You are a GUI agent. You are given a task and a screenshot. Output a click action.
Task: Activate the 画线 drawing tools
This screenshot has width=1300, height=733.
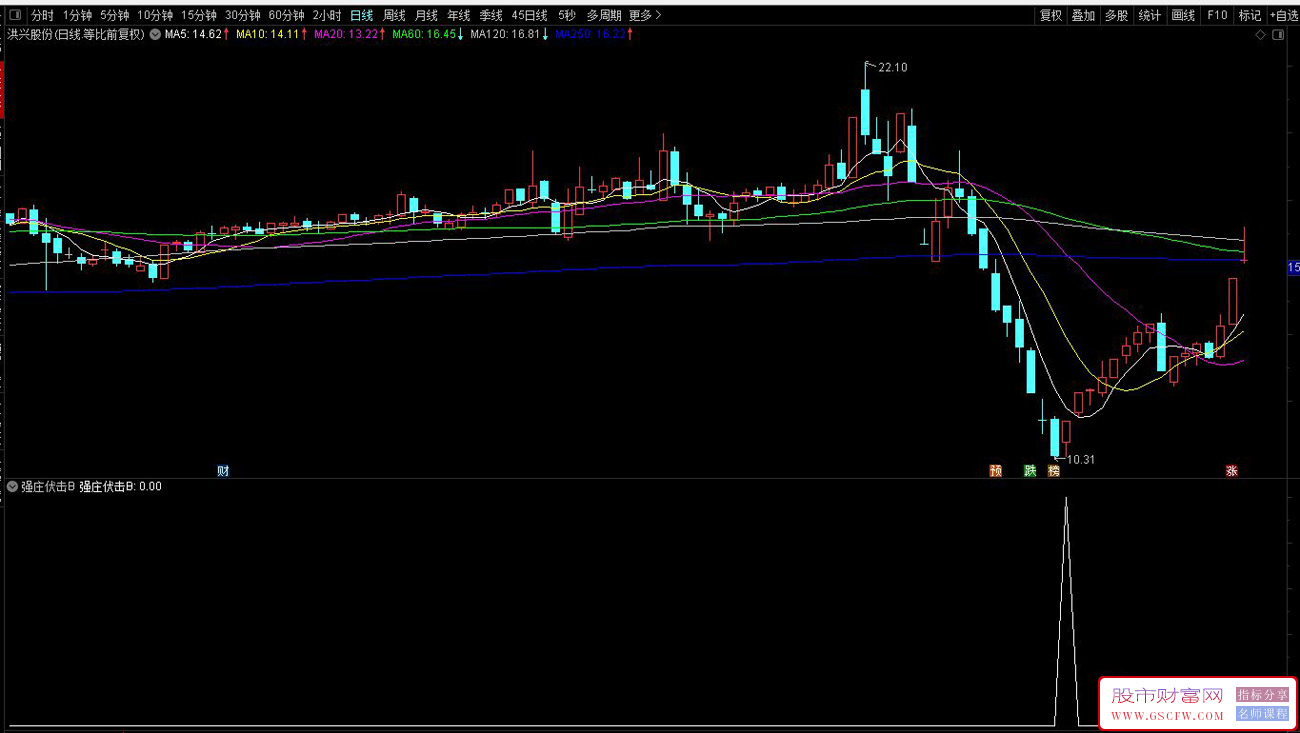1183,16
